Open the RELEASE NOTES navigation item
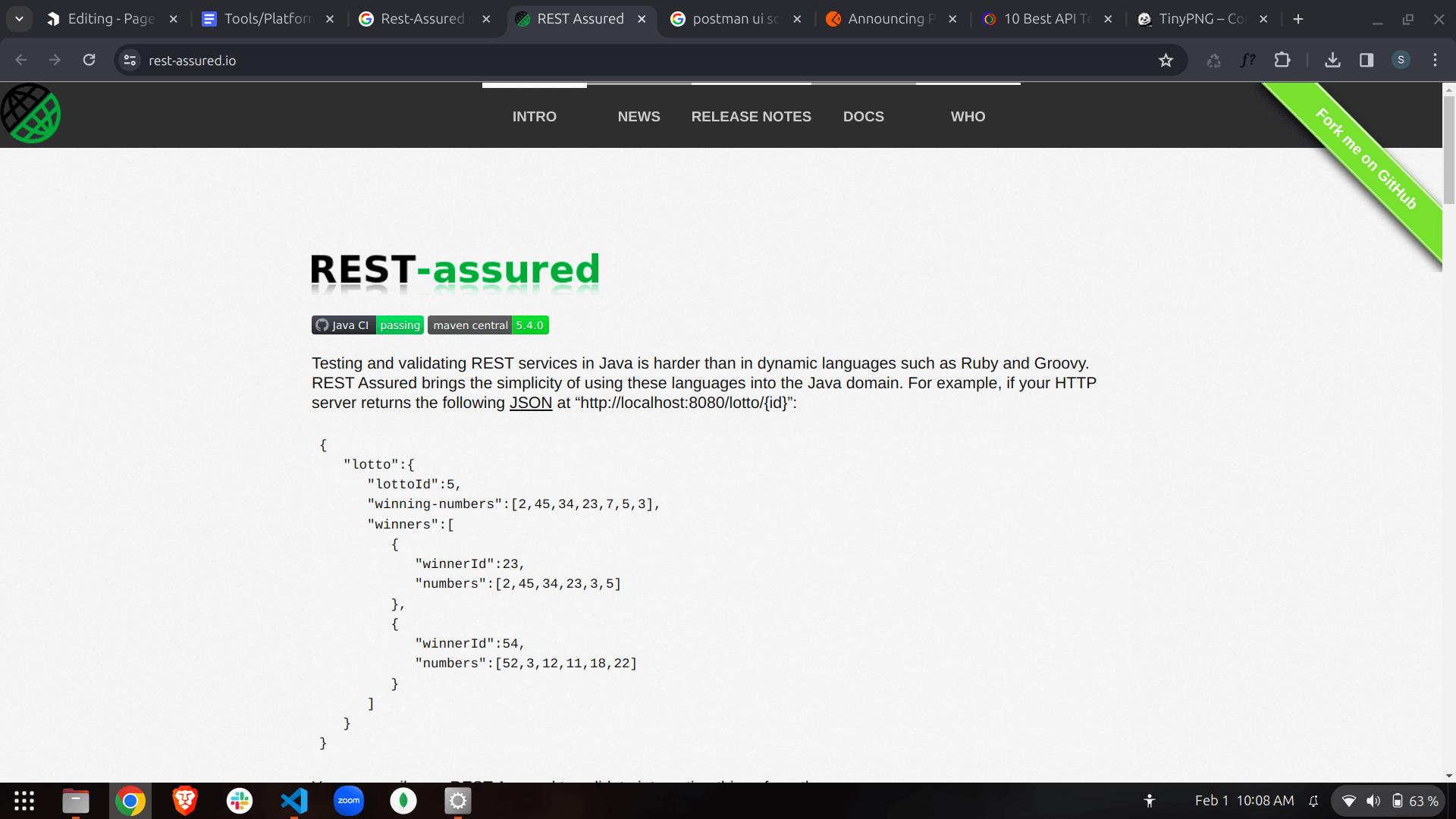Viewport: 1456px width, 819px height. [752, 116]
